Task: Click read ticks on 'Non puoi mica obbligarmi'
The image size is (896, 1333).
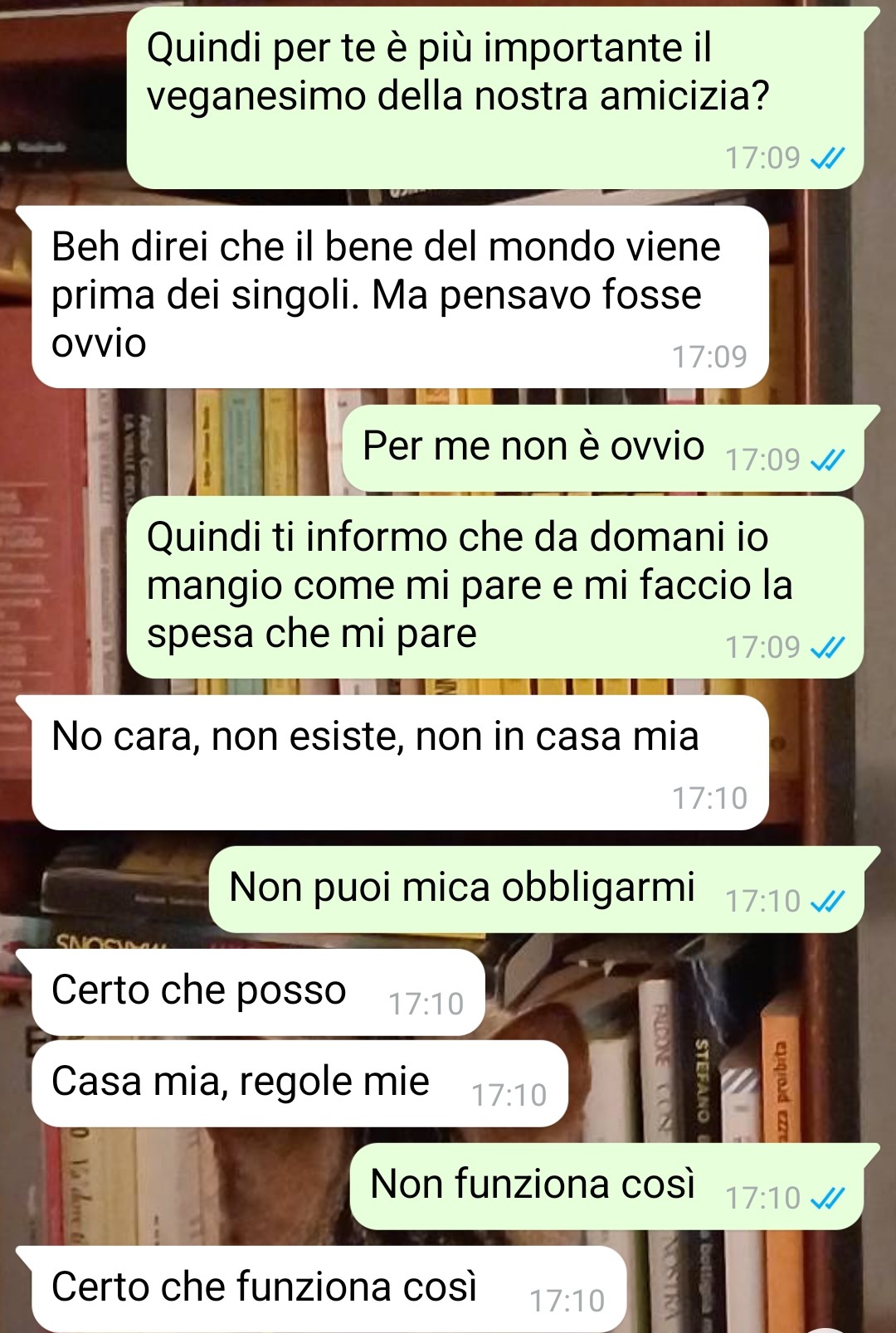Action: (827, 901)
